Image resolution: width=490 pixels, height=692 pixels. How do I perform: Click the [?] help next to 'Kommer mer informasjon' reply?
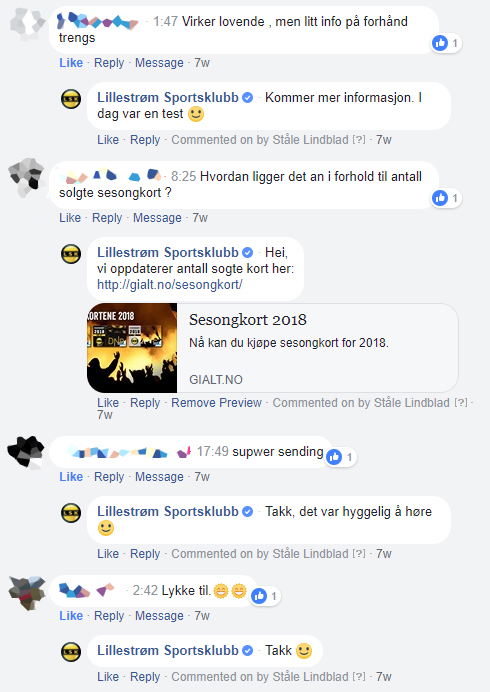[x=359, y=140]
